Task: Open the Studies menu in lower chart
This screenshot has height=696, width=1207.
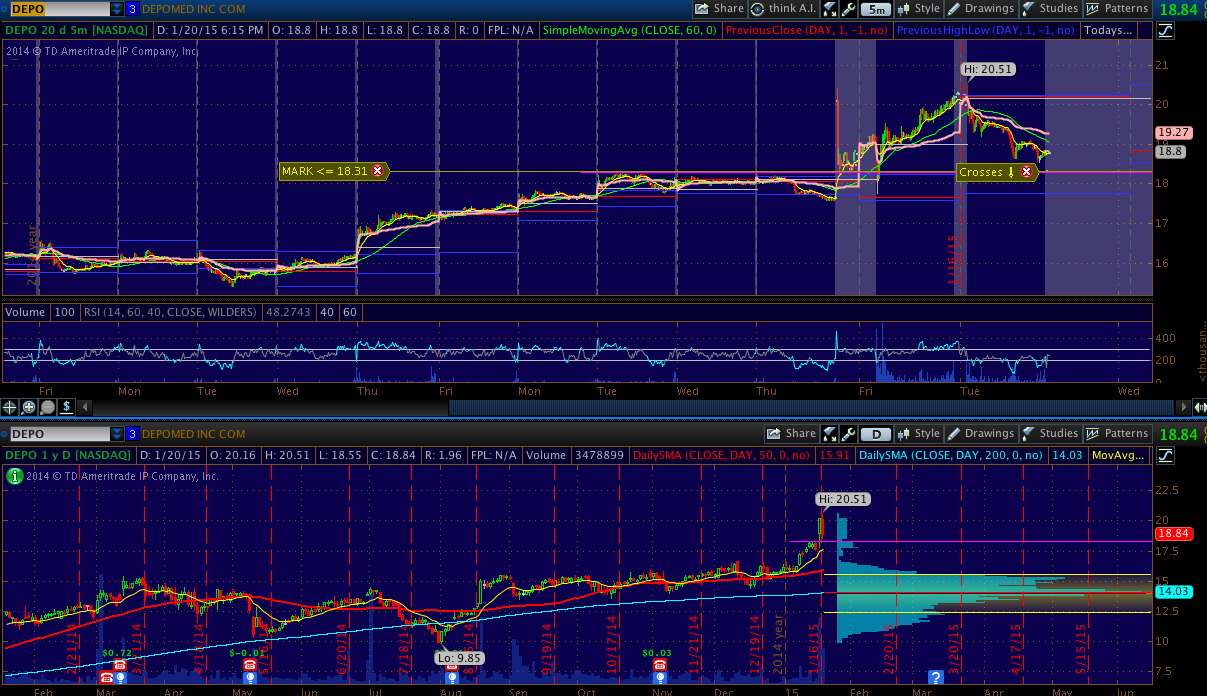Action: (x=1050, y=434)
